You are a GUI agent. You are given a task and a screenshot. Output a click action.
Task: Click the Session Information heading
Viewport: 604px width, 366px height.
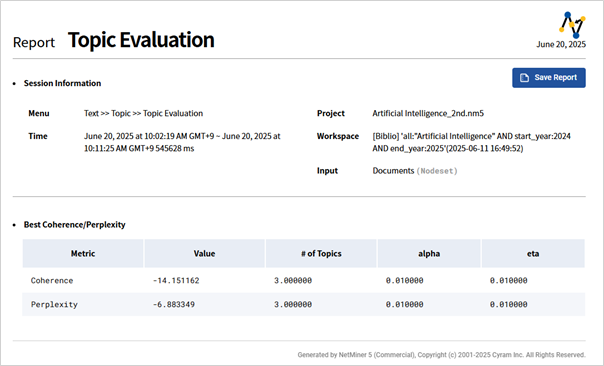62,83
